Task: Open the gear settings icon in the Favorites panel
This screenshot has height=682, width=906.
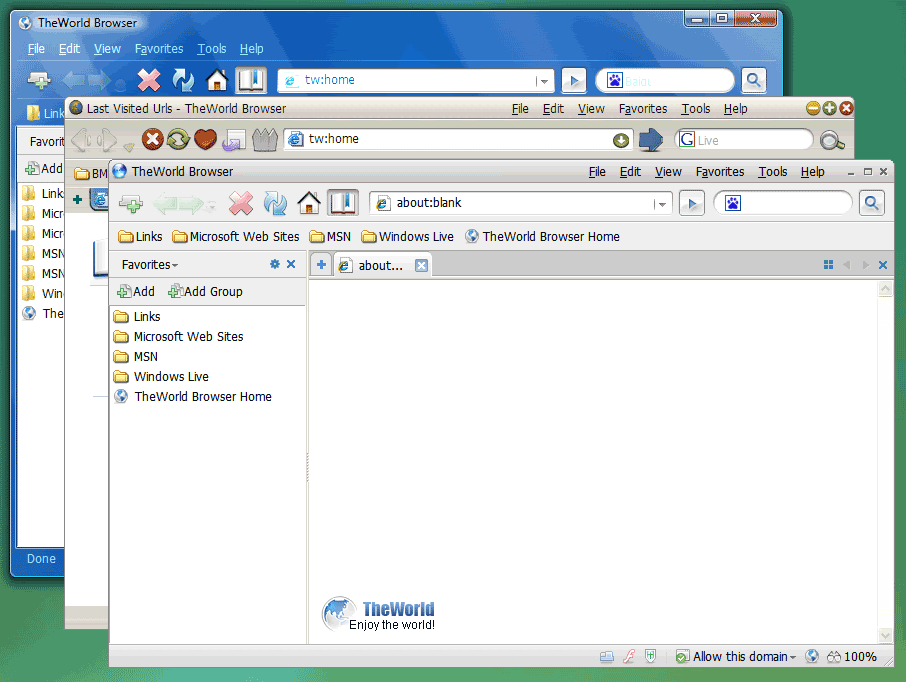Action: click(x=275, y=265)
